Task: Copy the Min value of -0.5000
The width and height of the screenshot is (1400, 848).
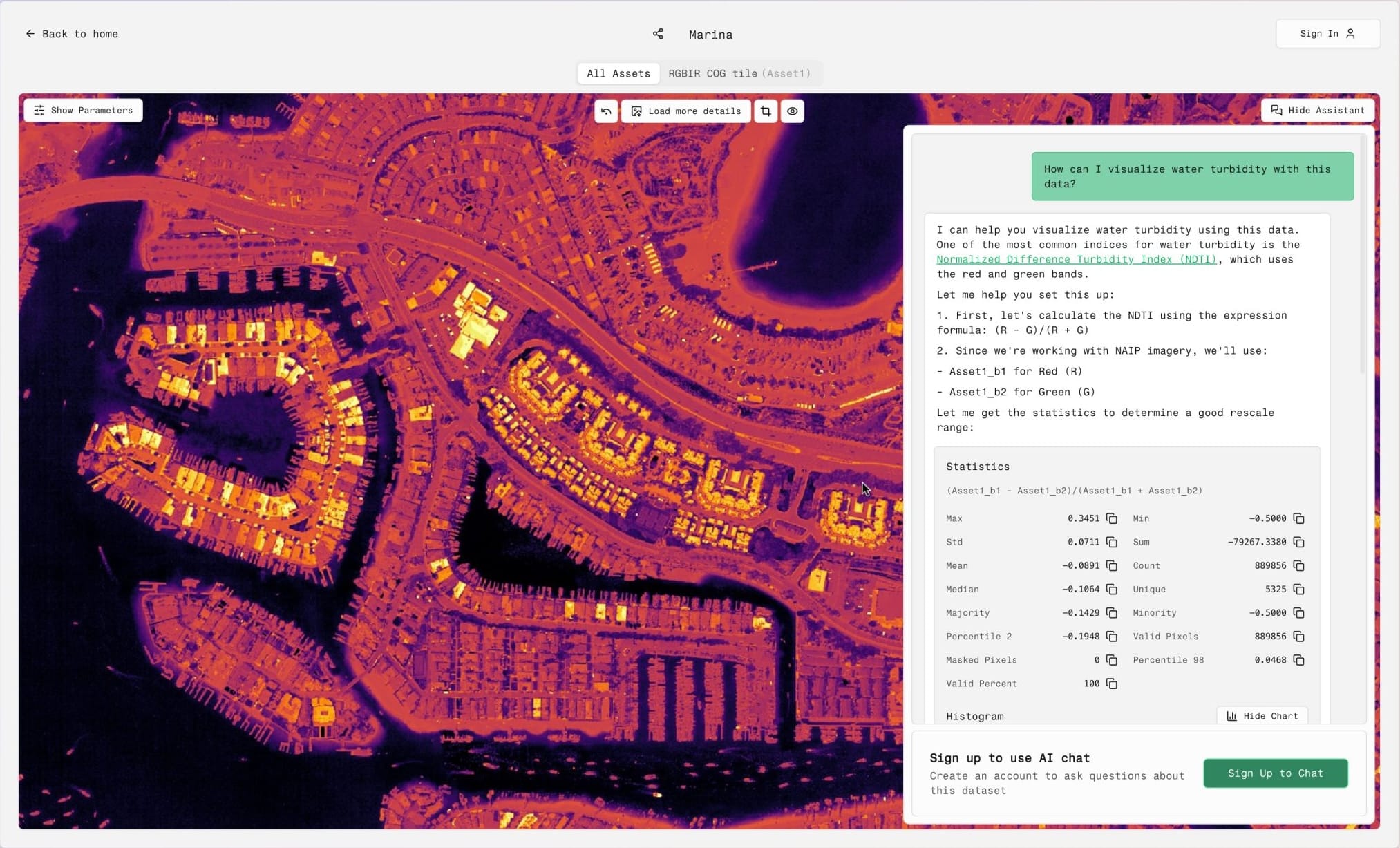Action: coord(1298,518)
